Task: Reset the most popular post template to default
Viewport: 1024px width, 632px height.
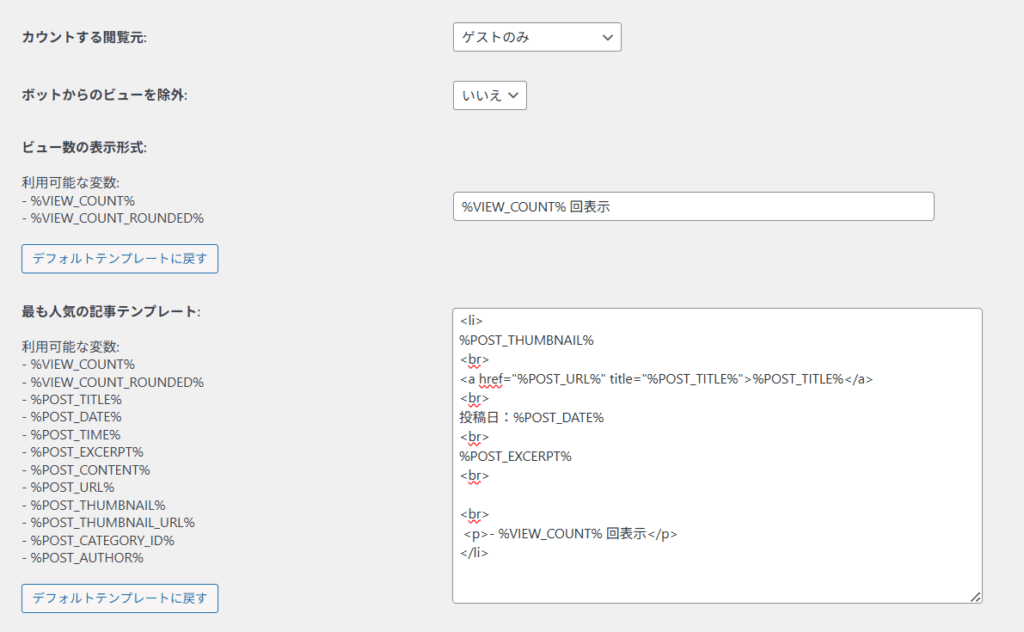Action: (x=120, y=598)
